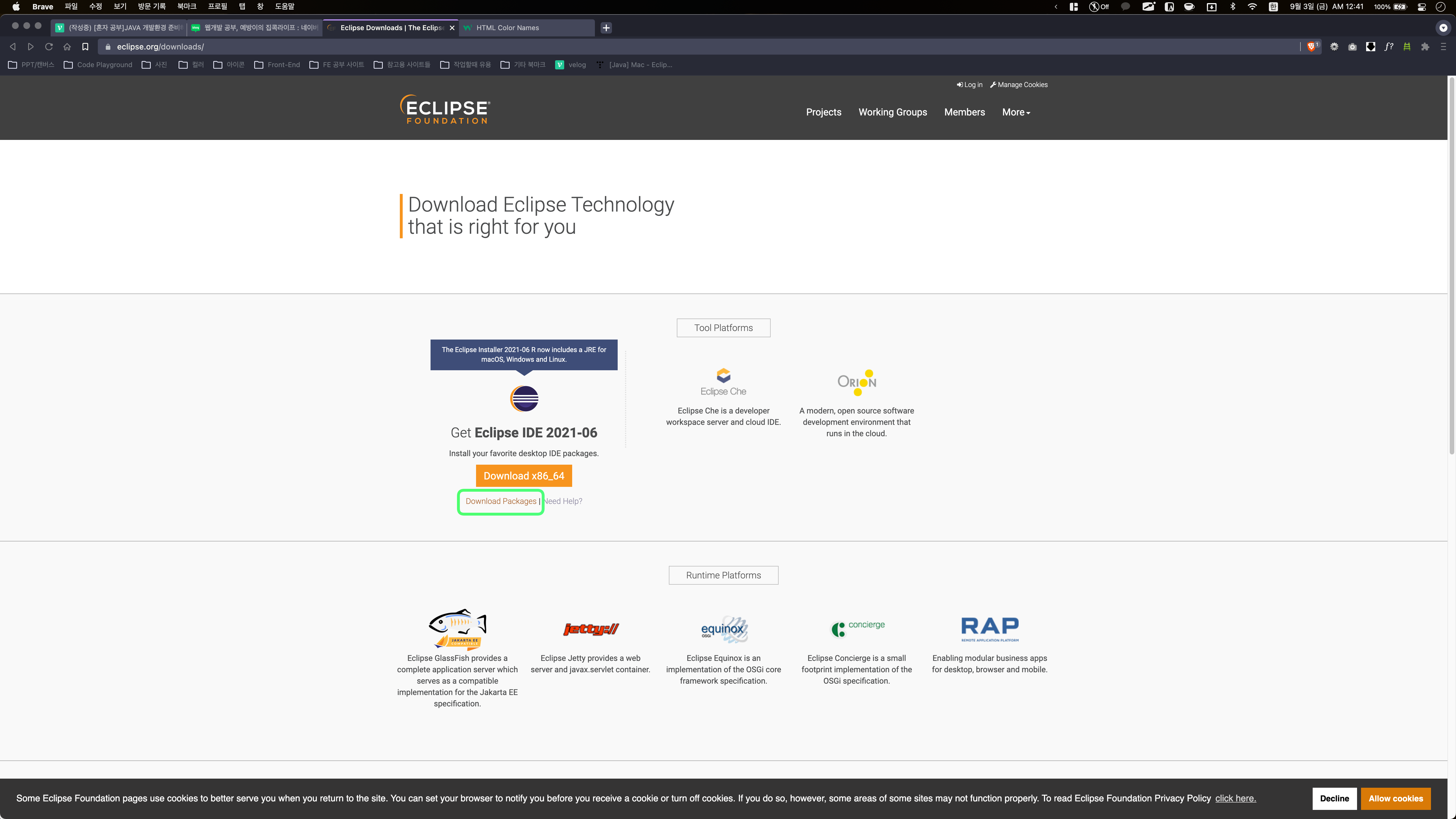Click the Brave Shields lion icon
This screenshot has width=1456, height=819.
[1311, 46]
